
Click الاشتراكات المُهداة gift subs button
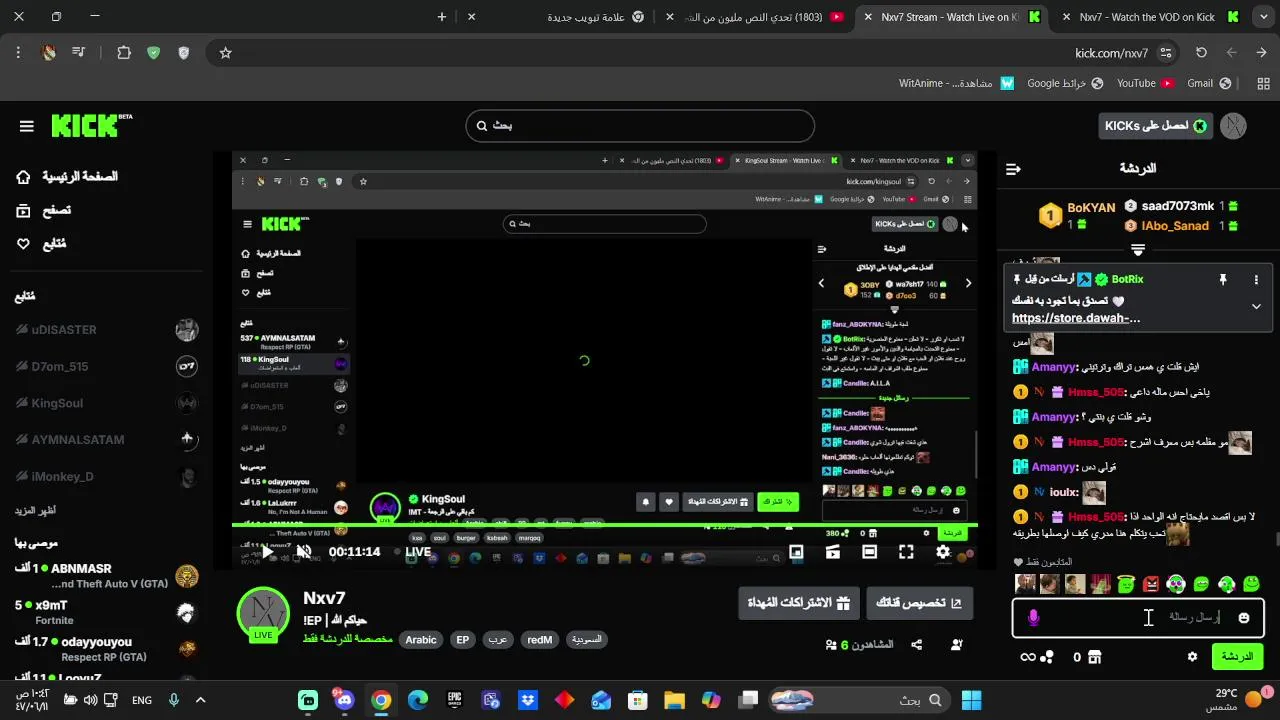(x=799, y=603)
